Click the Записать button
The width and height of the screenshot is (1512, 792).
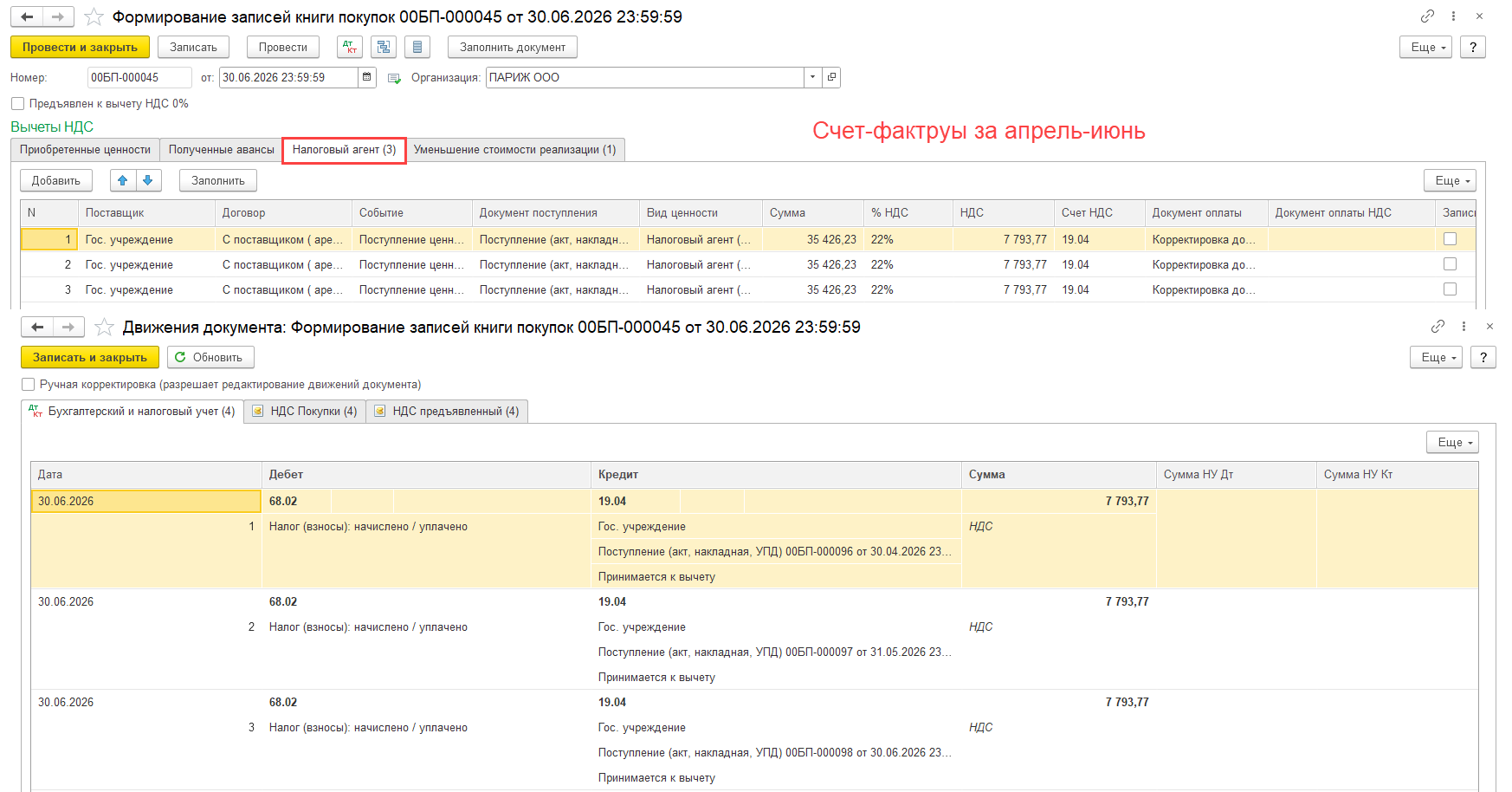pos(193,48)
